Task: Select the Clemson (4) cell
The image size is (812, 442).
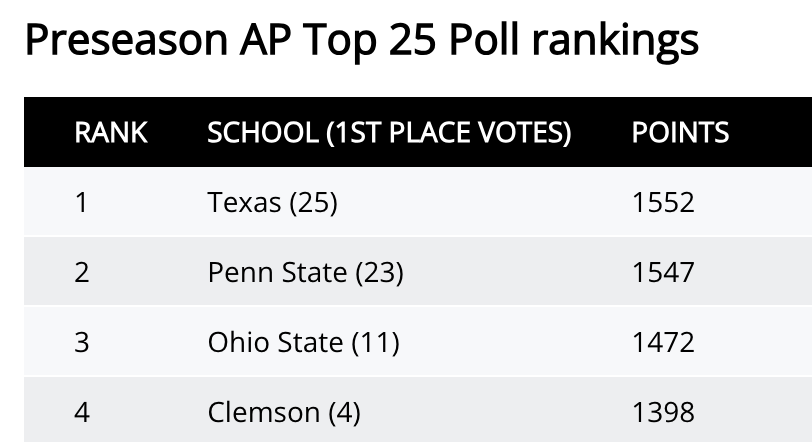Action: pos(284,411)
